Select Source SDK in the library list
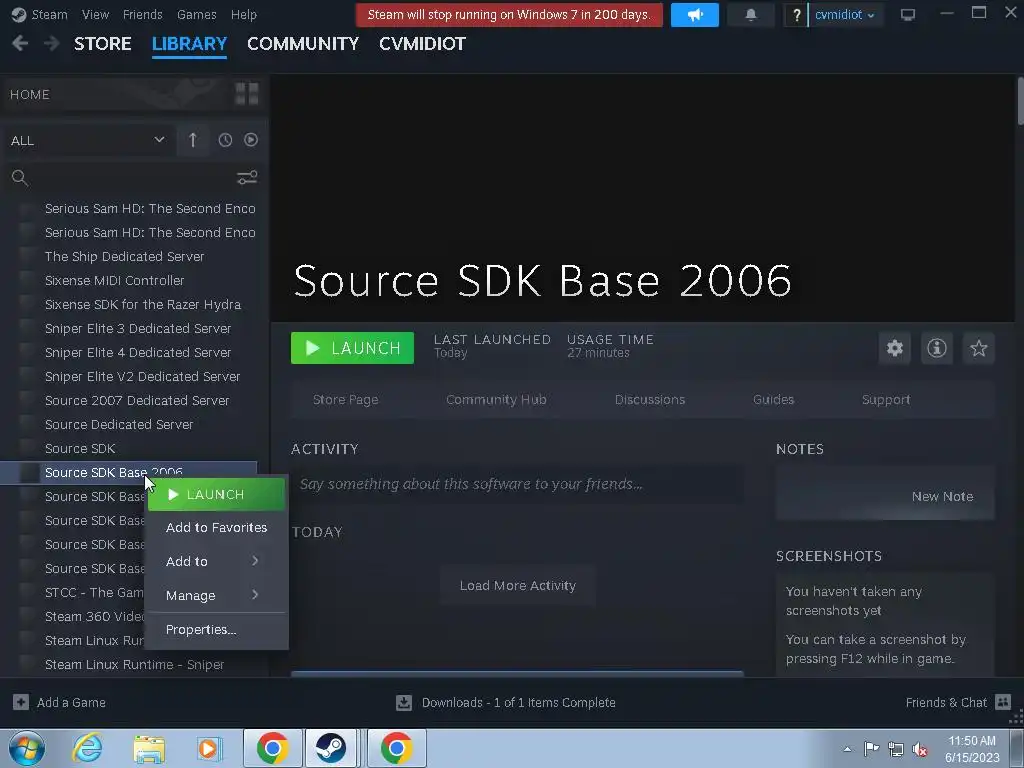 click(x=80, y=449)
